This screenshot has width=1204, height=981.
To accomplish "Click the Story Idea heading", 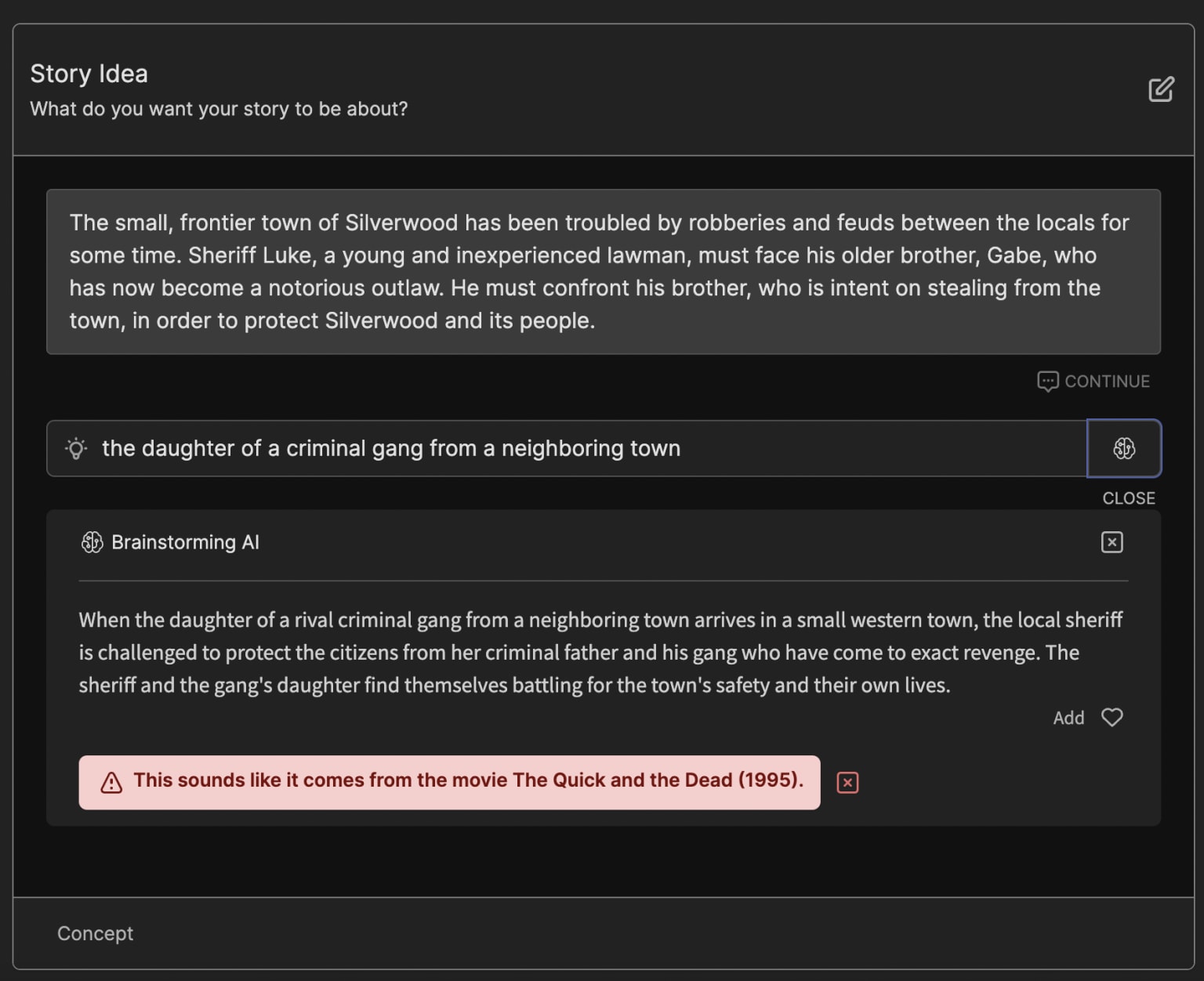I will point(89,73).
